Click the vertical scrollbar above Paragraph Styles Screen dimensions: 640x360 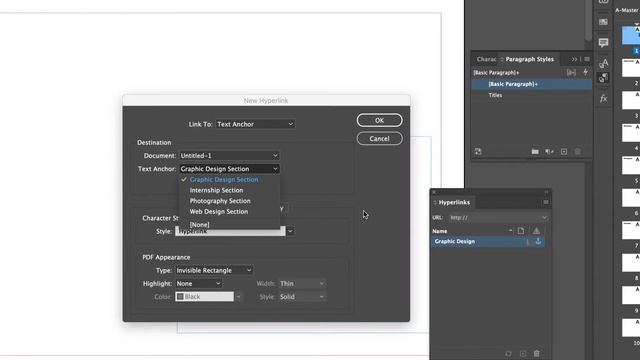click(x=588, y=20)
